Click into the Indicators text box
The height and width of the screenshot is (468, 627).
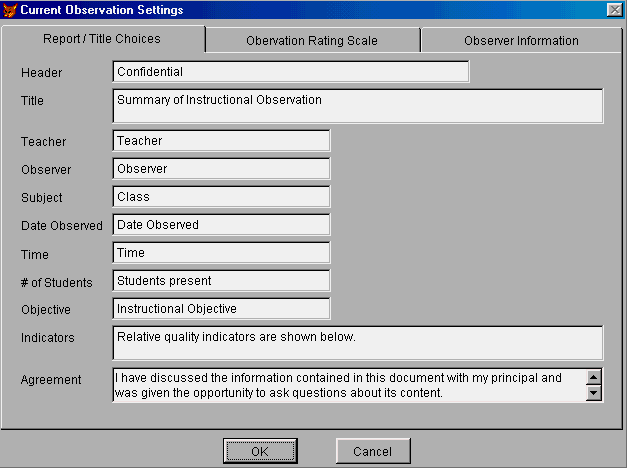coord(358,343)
